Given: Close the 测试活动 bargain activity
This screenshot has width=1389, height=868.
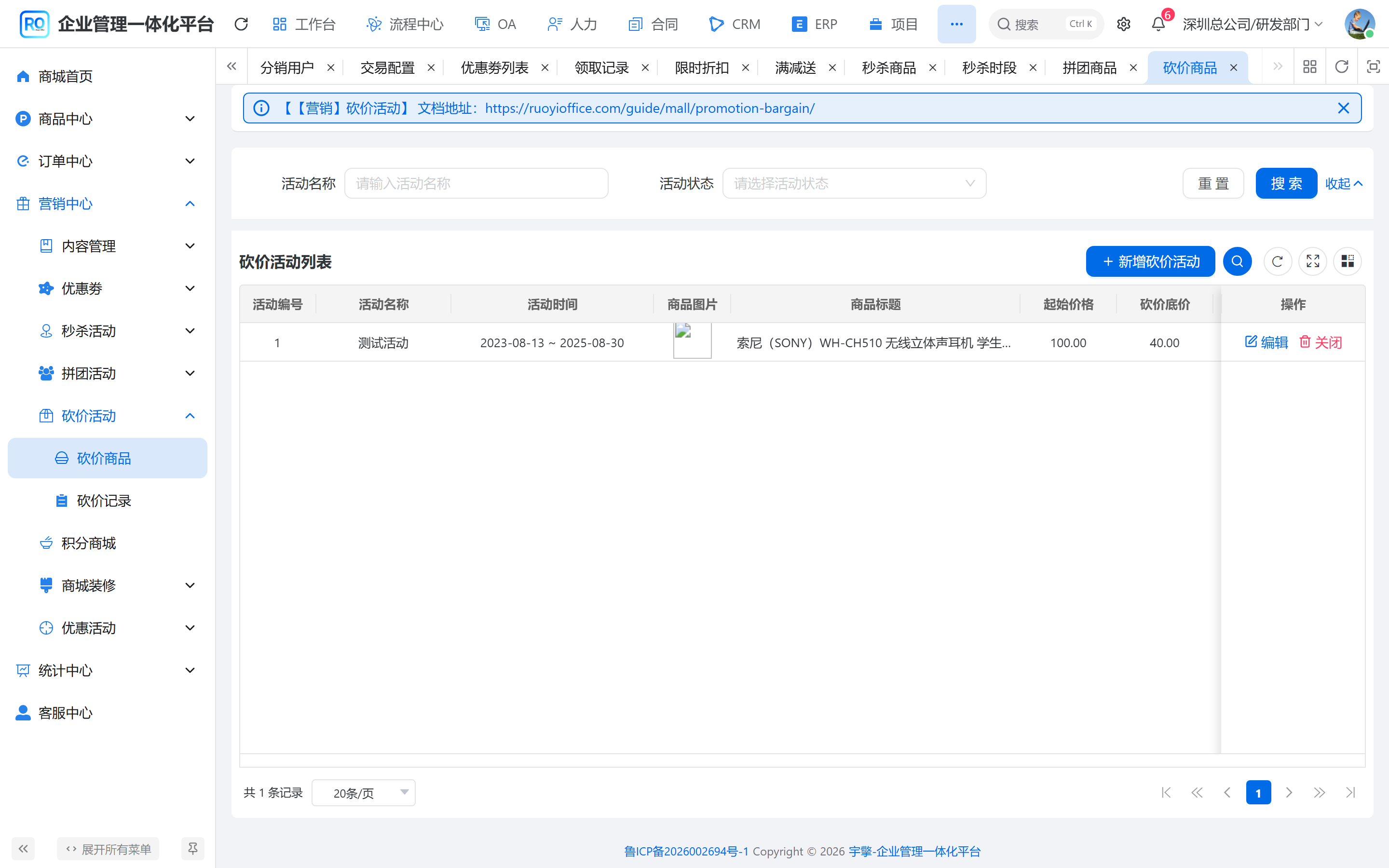Looking at the screenshot, I should coord(1320,343).
